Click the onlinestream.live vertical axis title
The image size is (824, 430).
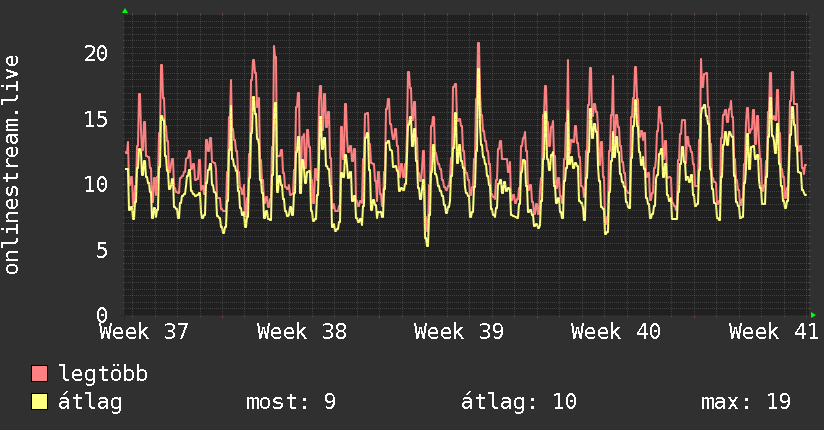pos(12,165)
